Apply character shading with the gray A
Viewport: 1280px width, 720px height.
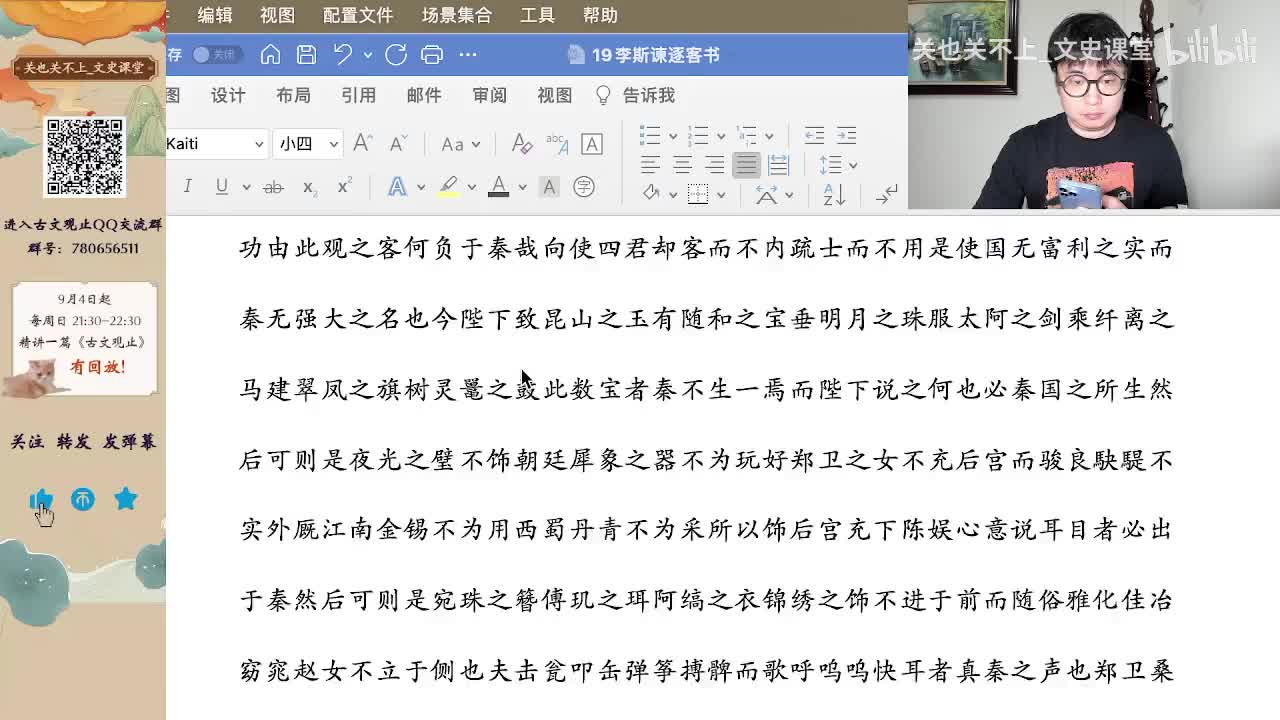coord(549,186)
